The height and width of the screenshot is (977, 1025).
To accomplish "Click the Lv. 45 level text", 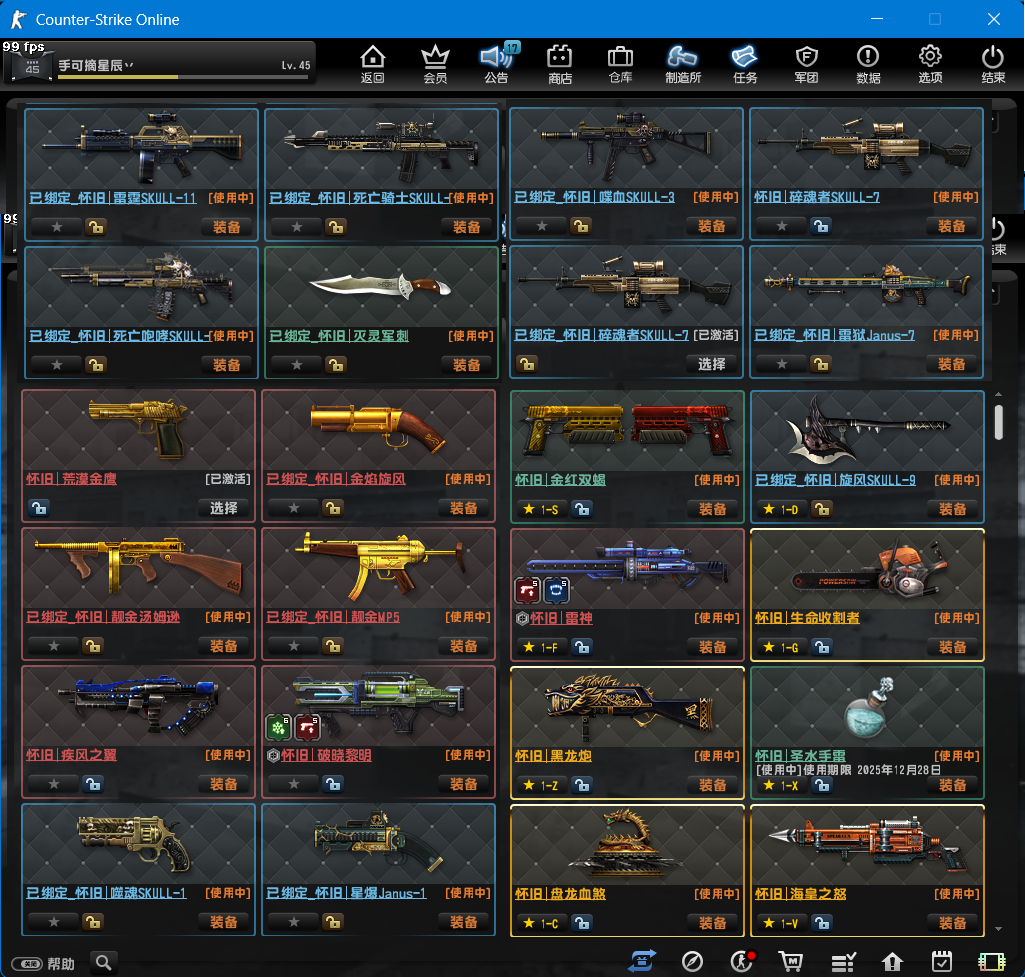I will (296, 65).
